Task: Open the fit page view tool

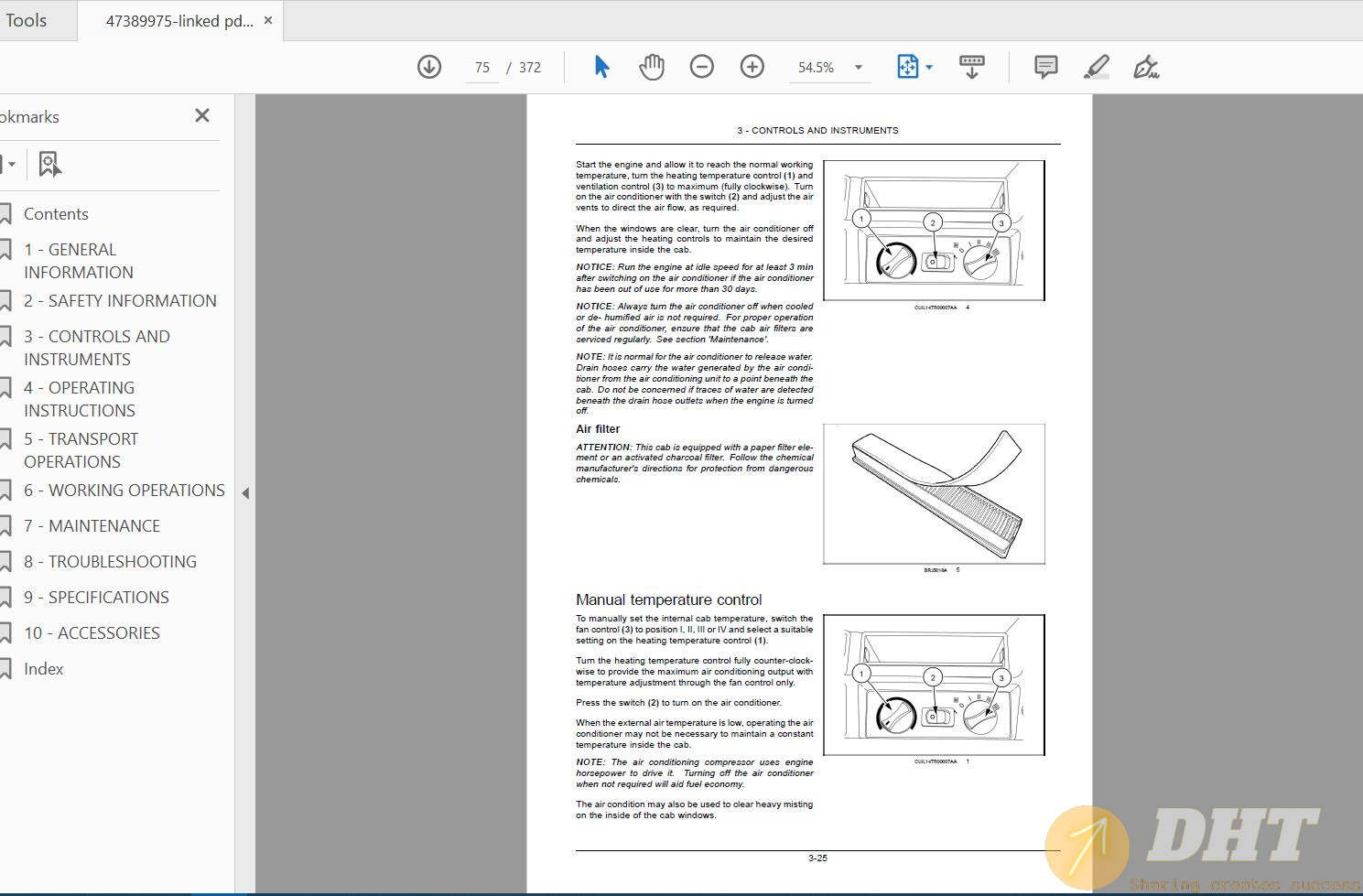Action: coord(906,67)
